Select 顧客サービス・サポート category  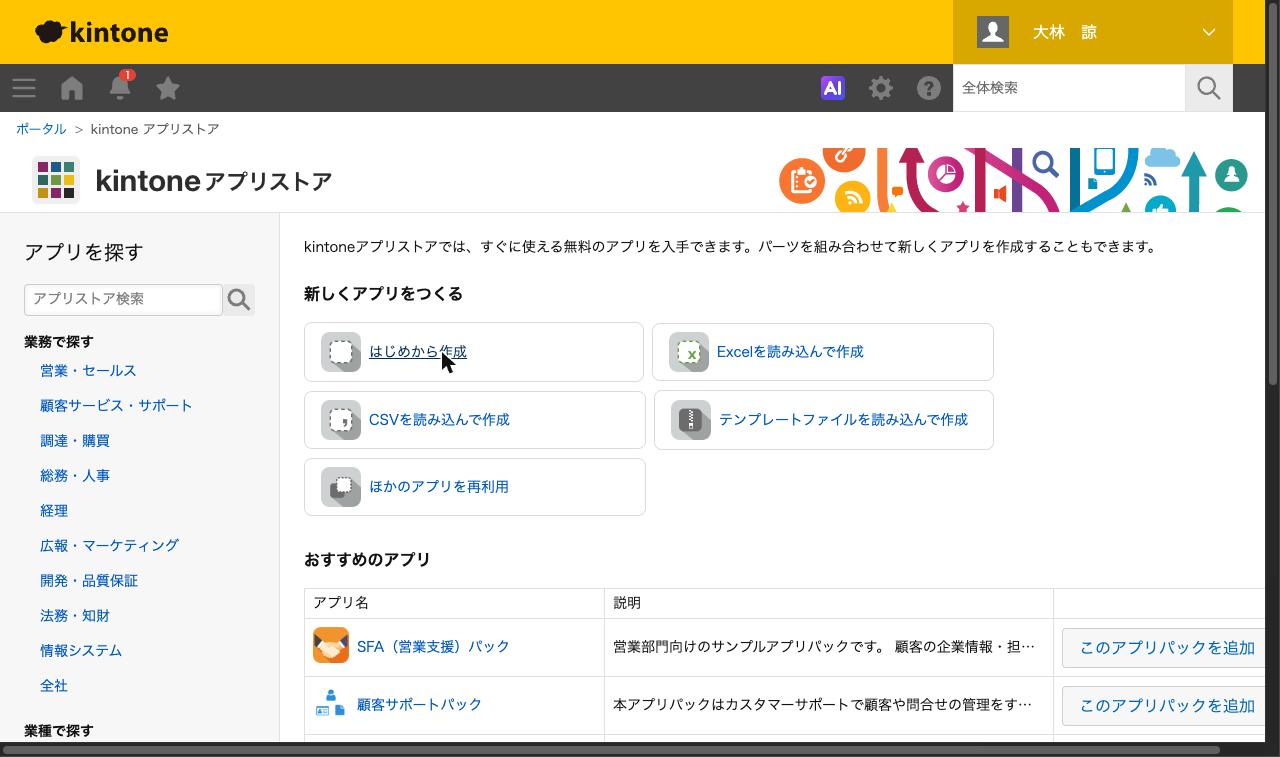116,405
